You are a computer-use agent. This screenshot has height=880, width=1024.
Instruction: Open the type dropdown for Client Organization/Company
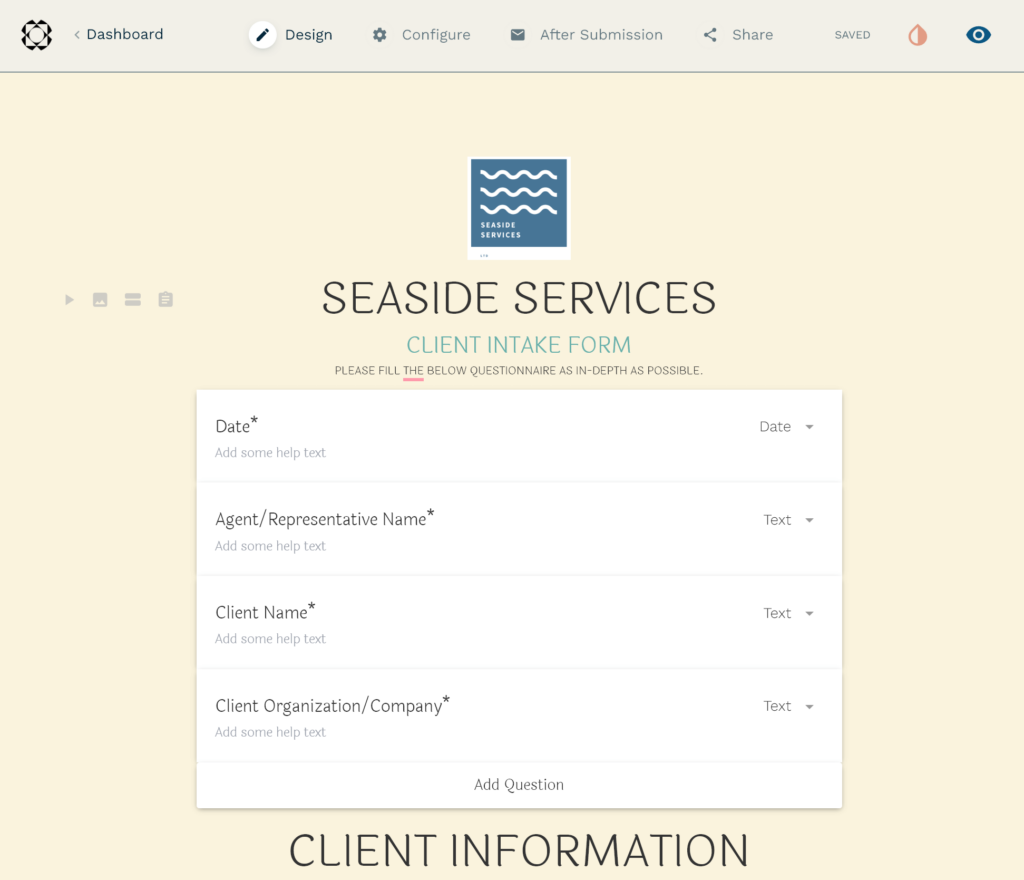(x=789, y=705)
